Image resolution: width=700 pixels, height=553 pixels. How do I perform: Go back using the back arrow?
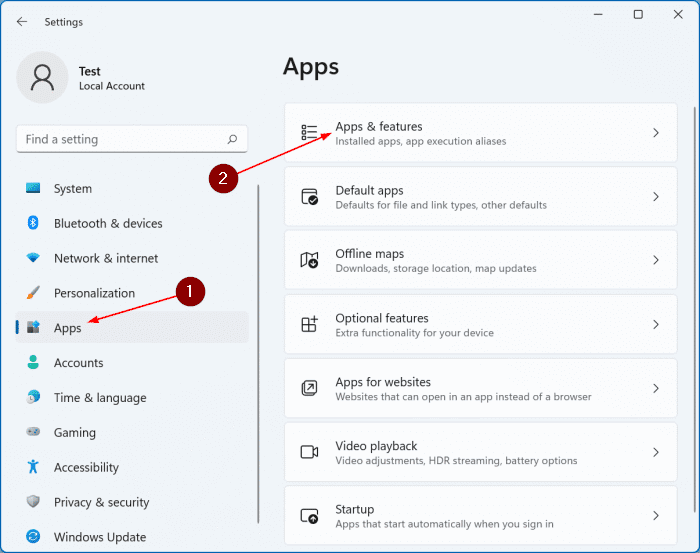(x=22, y=21)
